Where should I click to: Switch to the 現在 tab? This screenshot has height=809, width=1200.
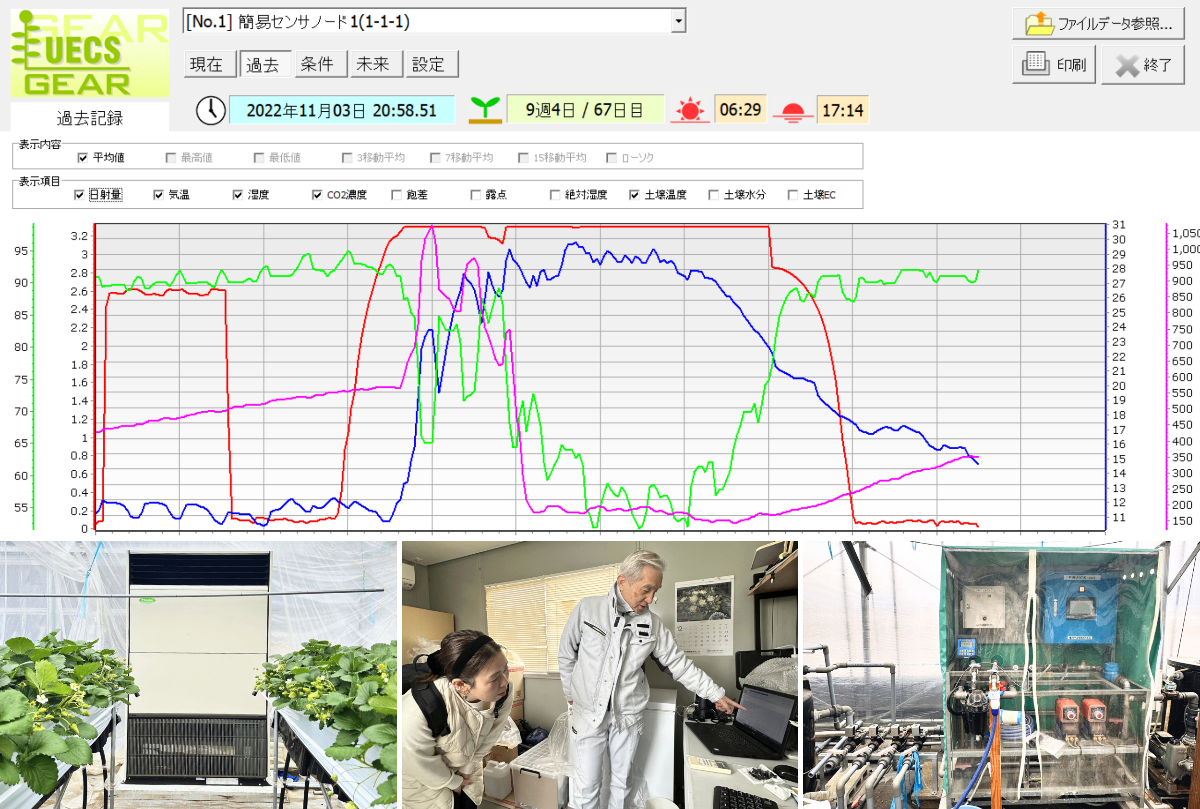point(207,64)
